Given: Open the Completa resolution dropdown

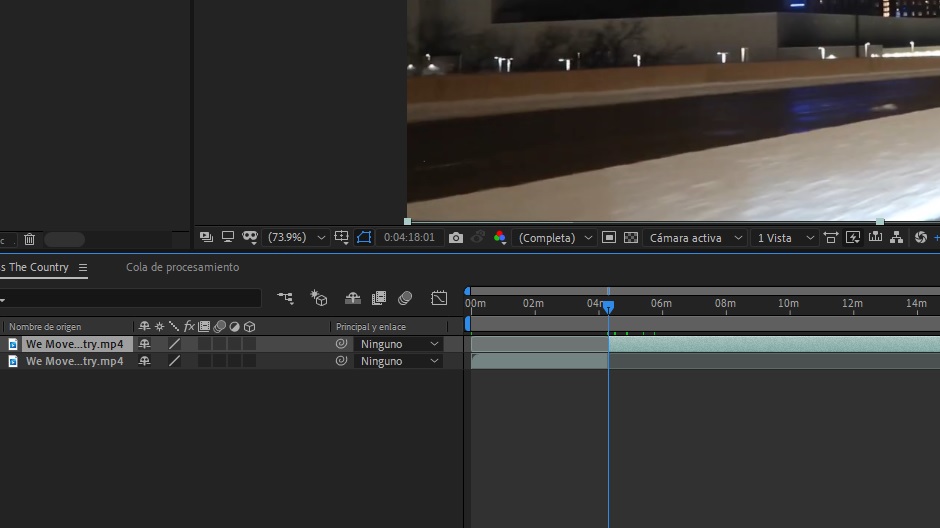Looking at the screenshot, I should pos(555,237).
